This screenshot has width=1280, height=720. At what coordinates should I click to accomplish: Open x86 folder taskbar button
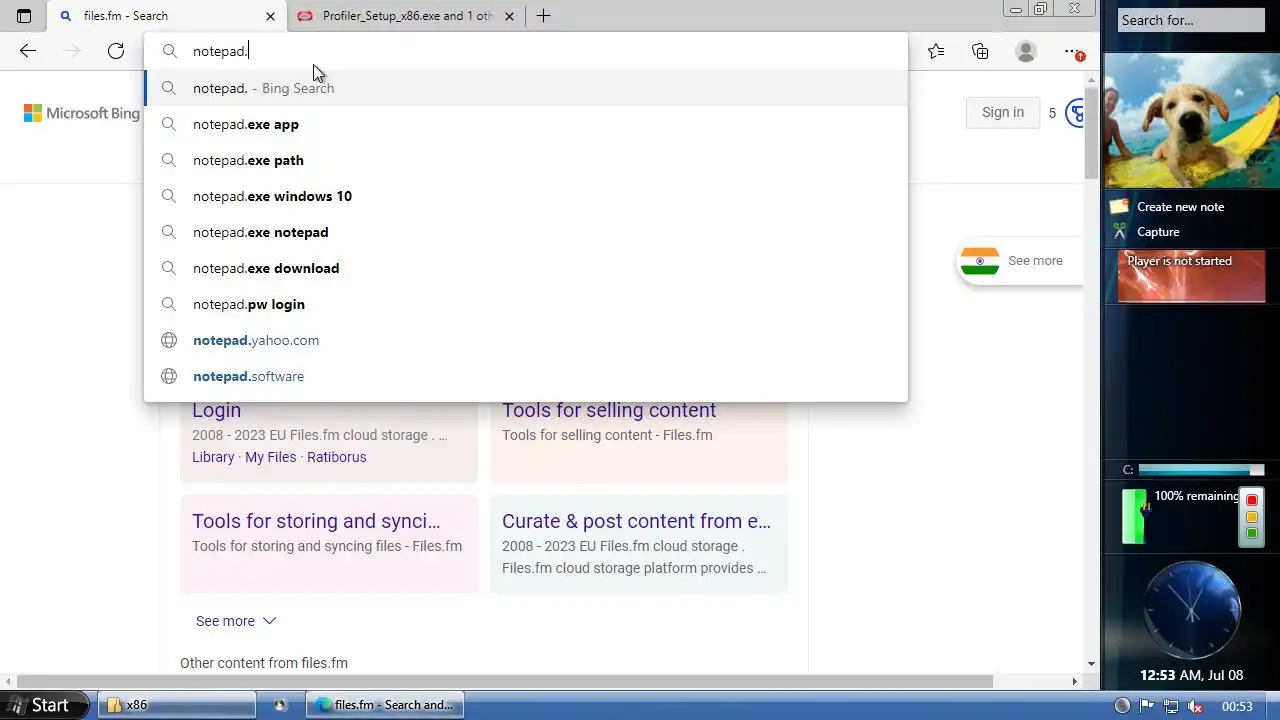tap(178, 705)
